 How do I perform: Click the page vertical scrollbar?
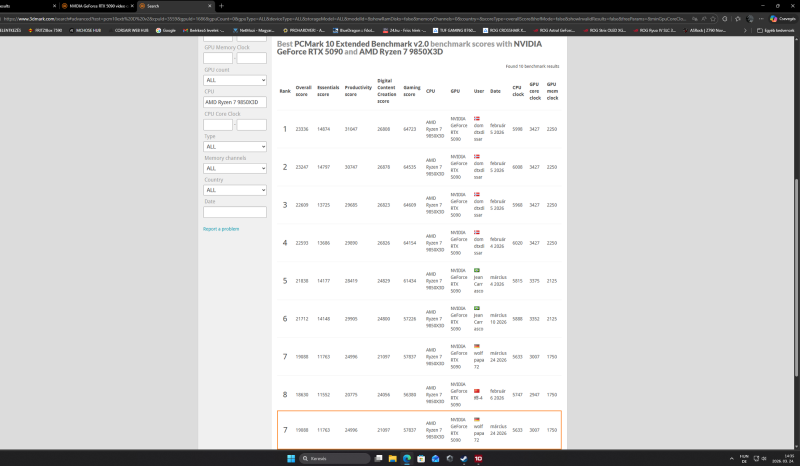click(x=796, y=278)
